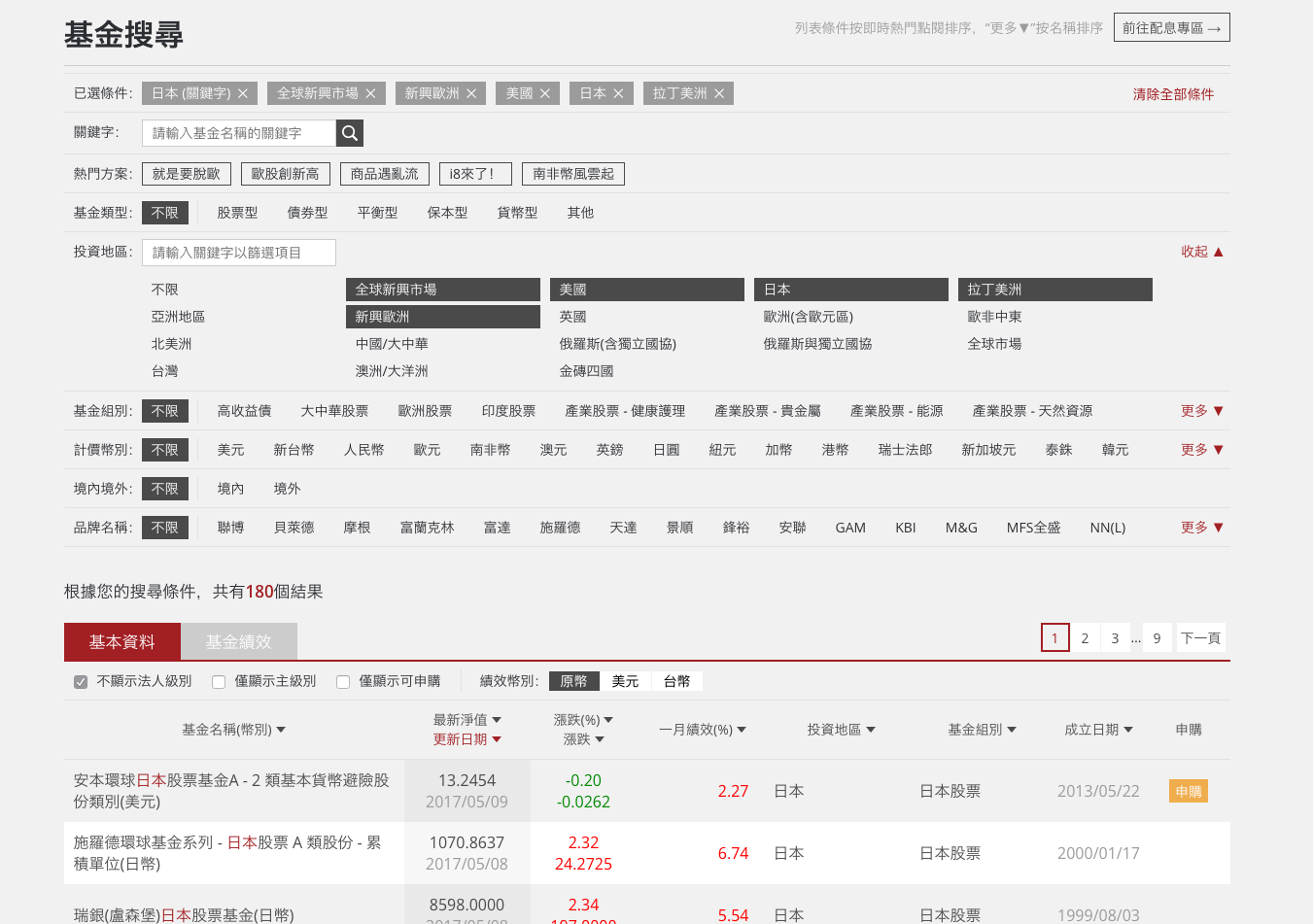Switch performance currency to 台幣
Image resolution: width=1313 pixels, height=924 pixels.
pyautogui.click(x=676, y=681)
